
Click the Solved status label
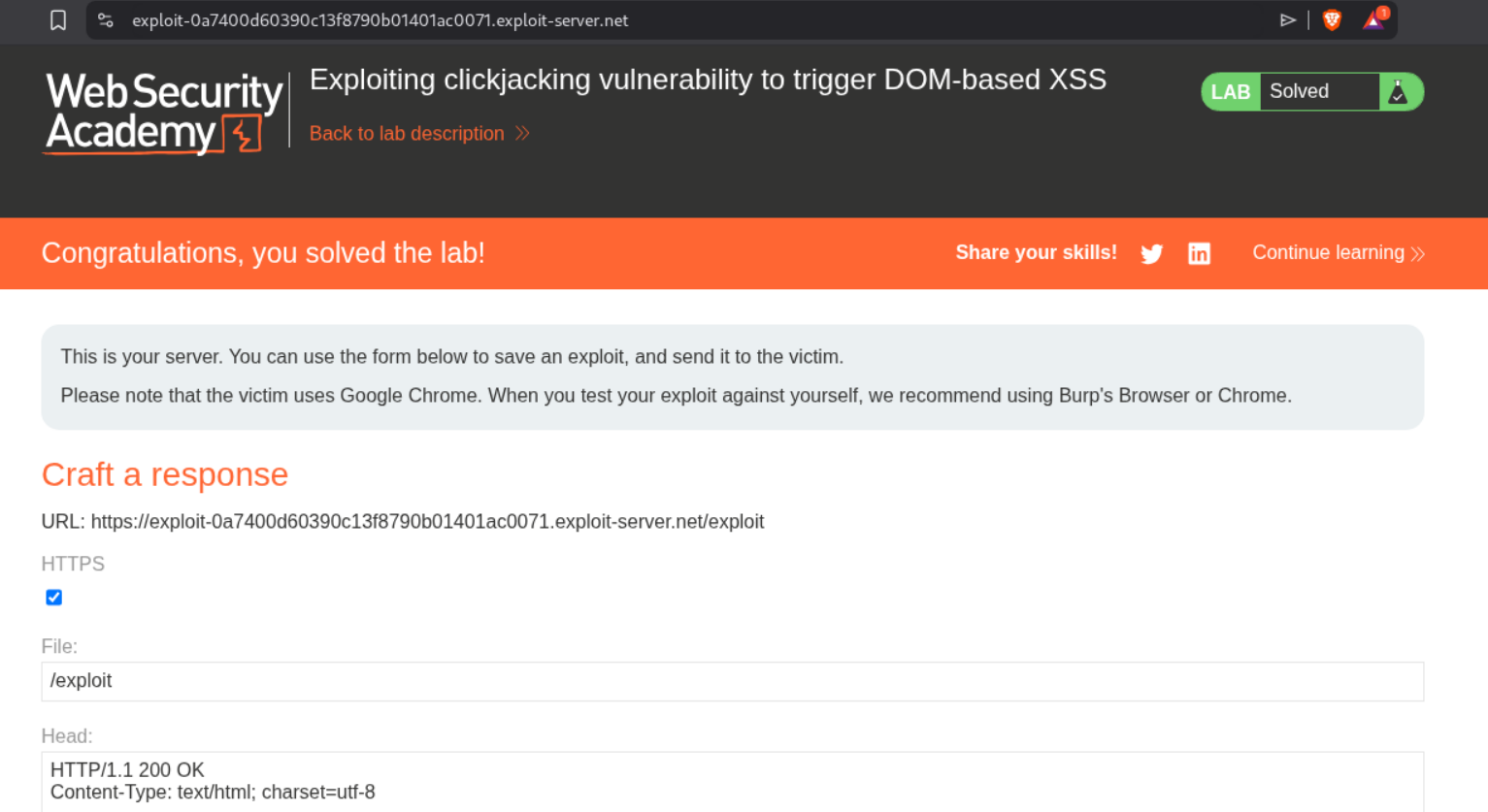point(1299,92)
